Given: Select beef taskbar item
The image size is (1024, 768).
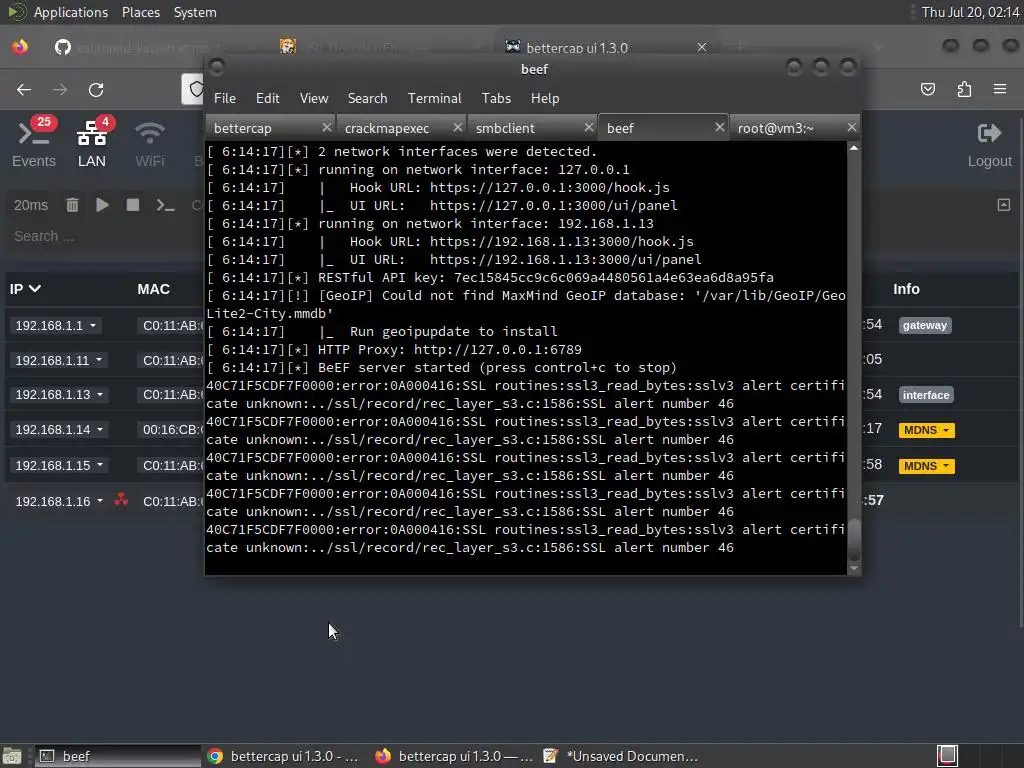Looking at the screenshot, I should pyautogui.click(x=118, y=756).
